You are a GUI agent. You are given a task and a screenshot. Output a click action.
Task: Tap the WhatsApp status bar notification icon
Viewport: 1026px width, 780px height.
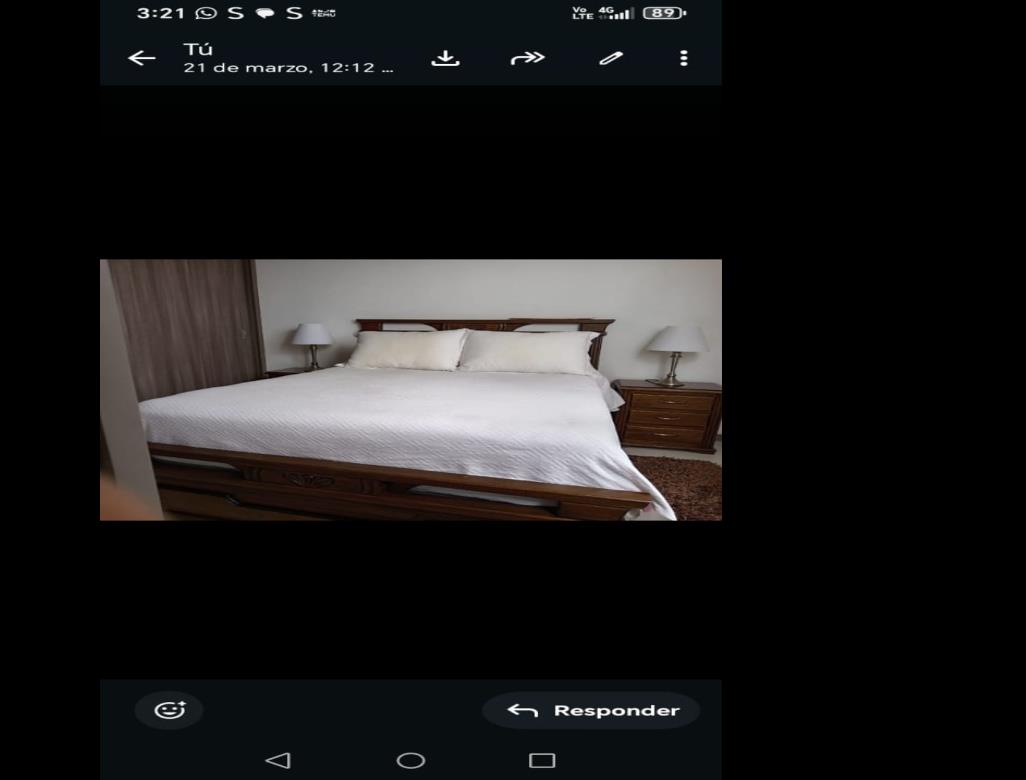(x=206, y=13)
